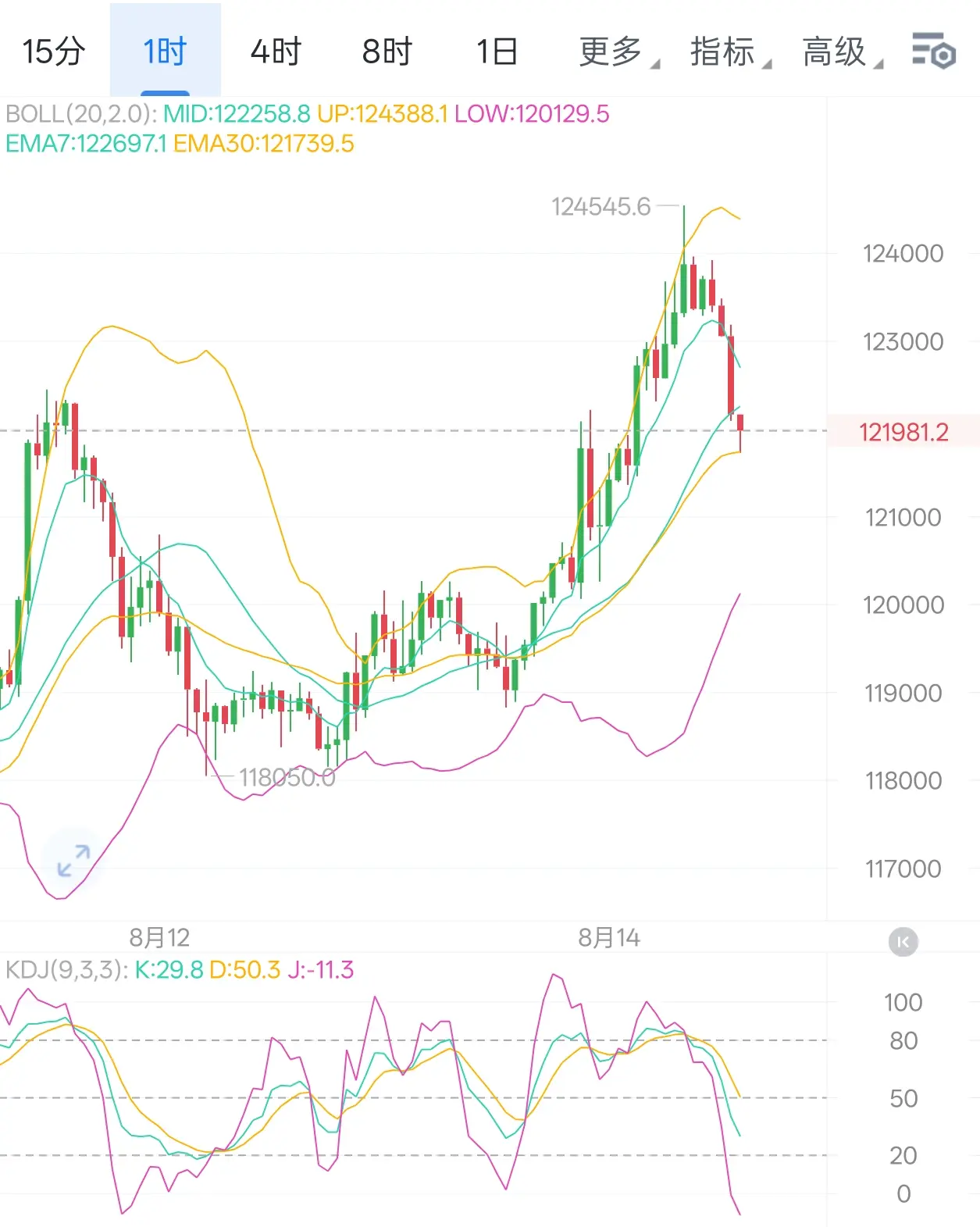Screen dimensions: 980x1227
Task: Click the 120000 price axis label
Action: (x=903, y=605)
